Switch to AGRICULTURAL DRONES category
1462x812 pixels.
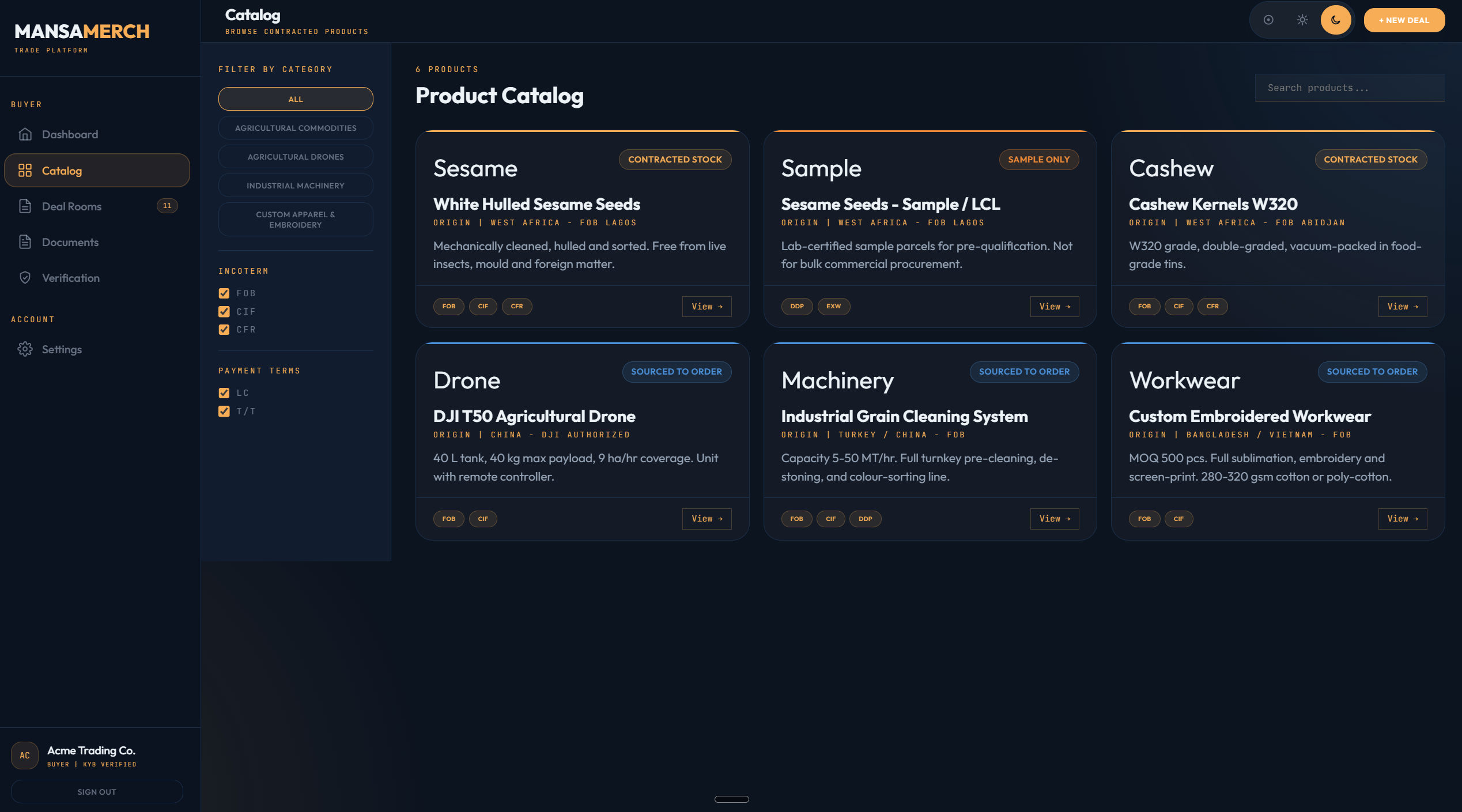tap(295, 156)
